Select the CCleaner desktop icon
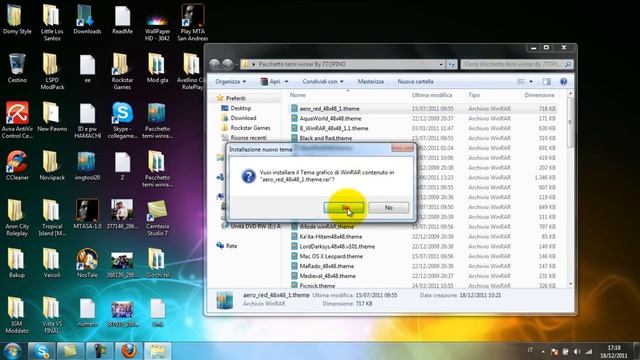This screenshot has width=640, height=360. (17, 165)
